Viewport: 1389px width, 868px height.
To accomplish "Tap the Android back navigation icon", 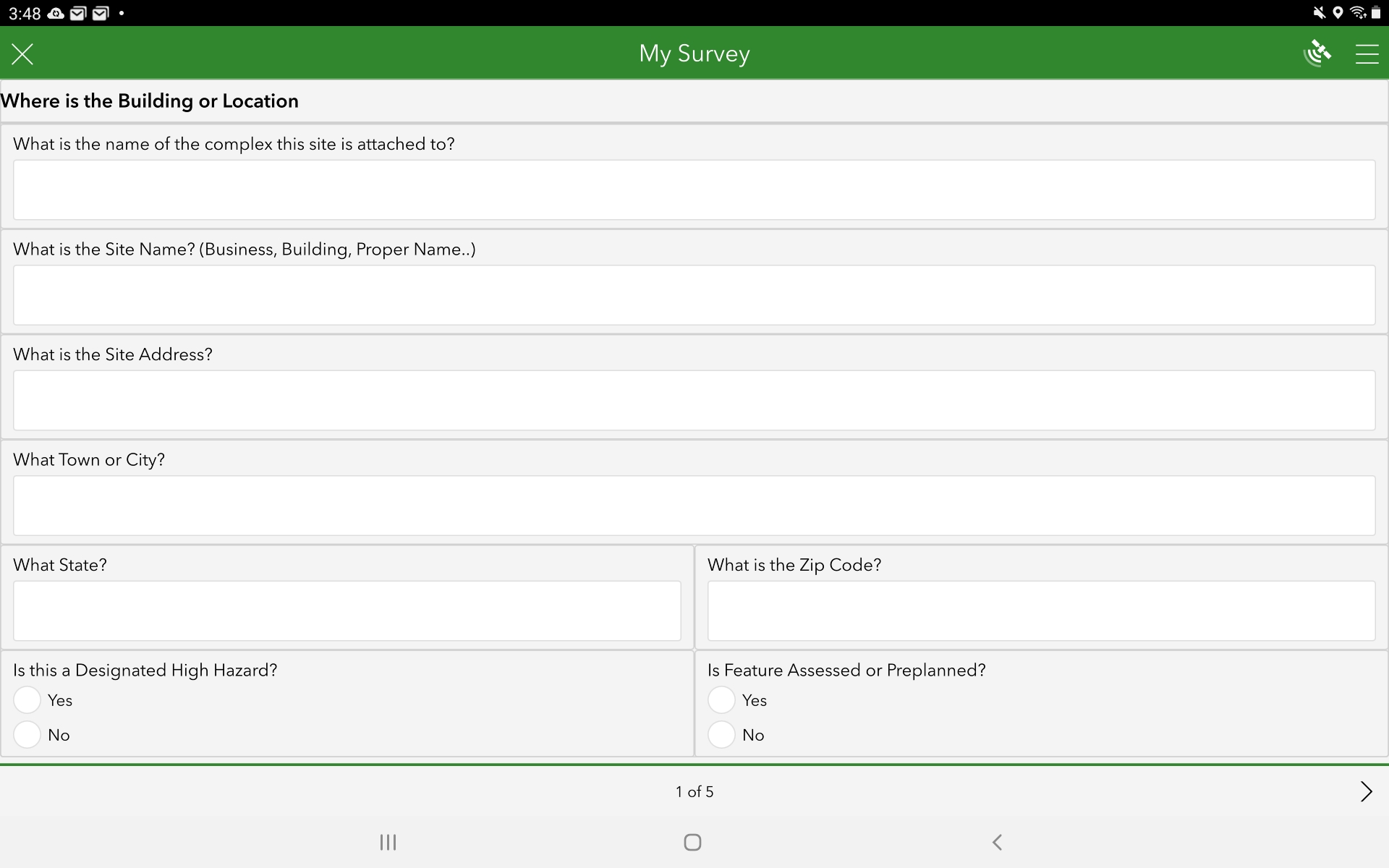I will 998,842.
